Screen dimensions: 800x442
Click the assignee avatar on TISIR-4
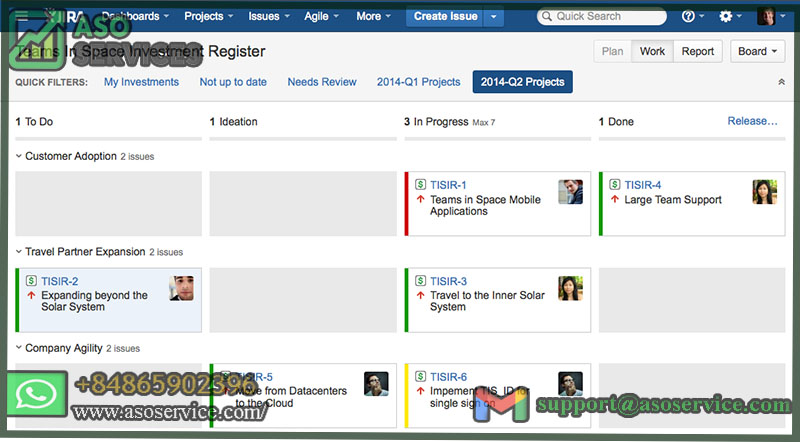coord(765,192)
